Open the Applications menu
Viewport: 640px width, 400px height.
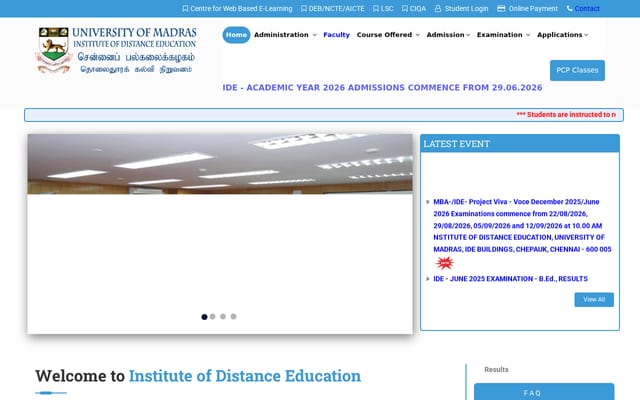560,35
